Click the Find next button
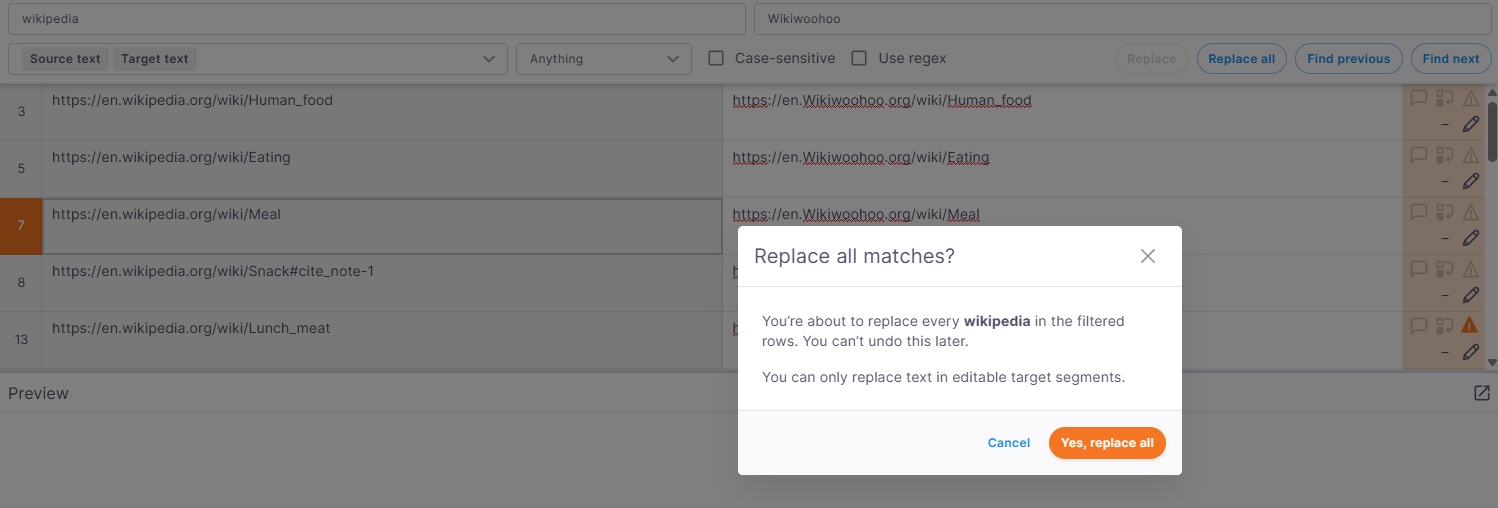Screen dimensions: 1498x508 pos(1450,59)
